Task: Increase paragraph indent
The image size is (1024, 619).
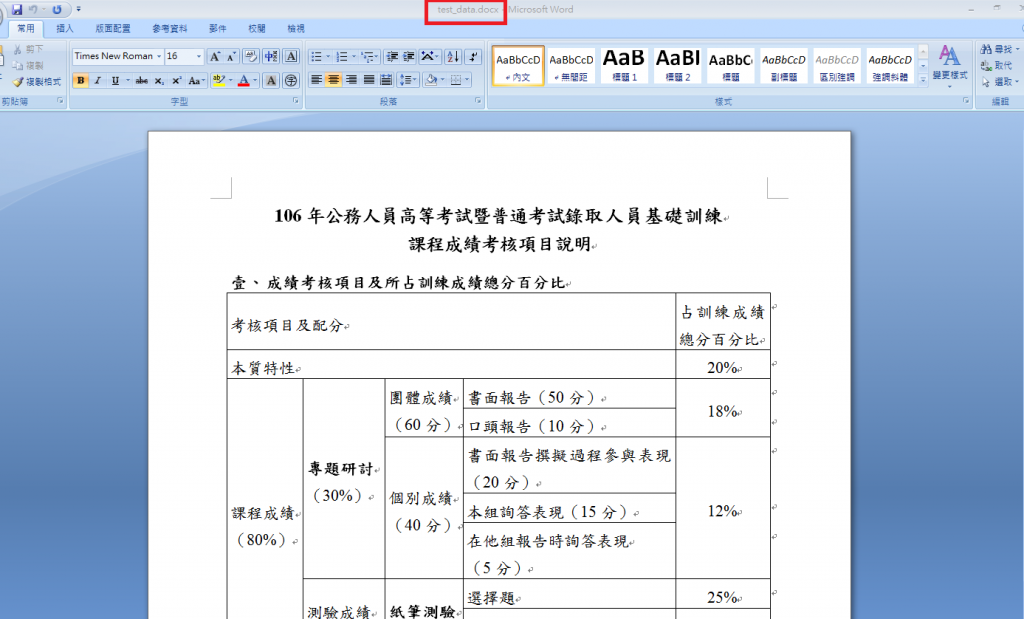Action: click(409, 57)
